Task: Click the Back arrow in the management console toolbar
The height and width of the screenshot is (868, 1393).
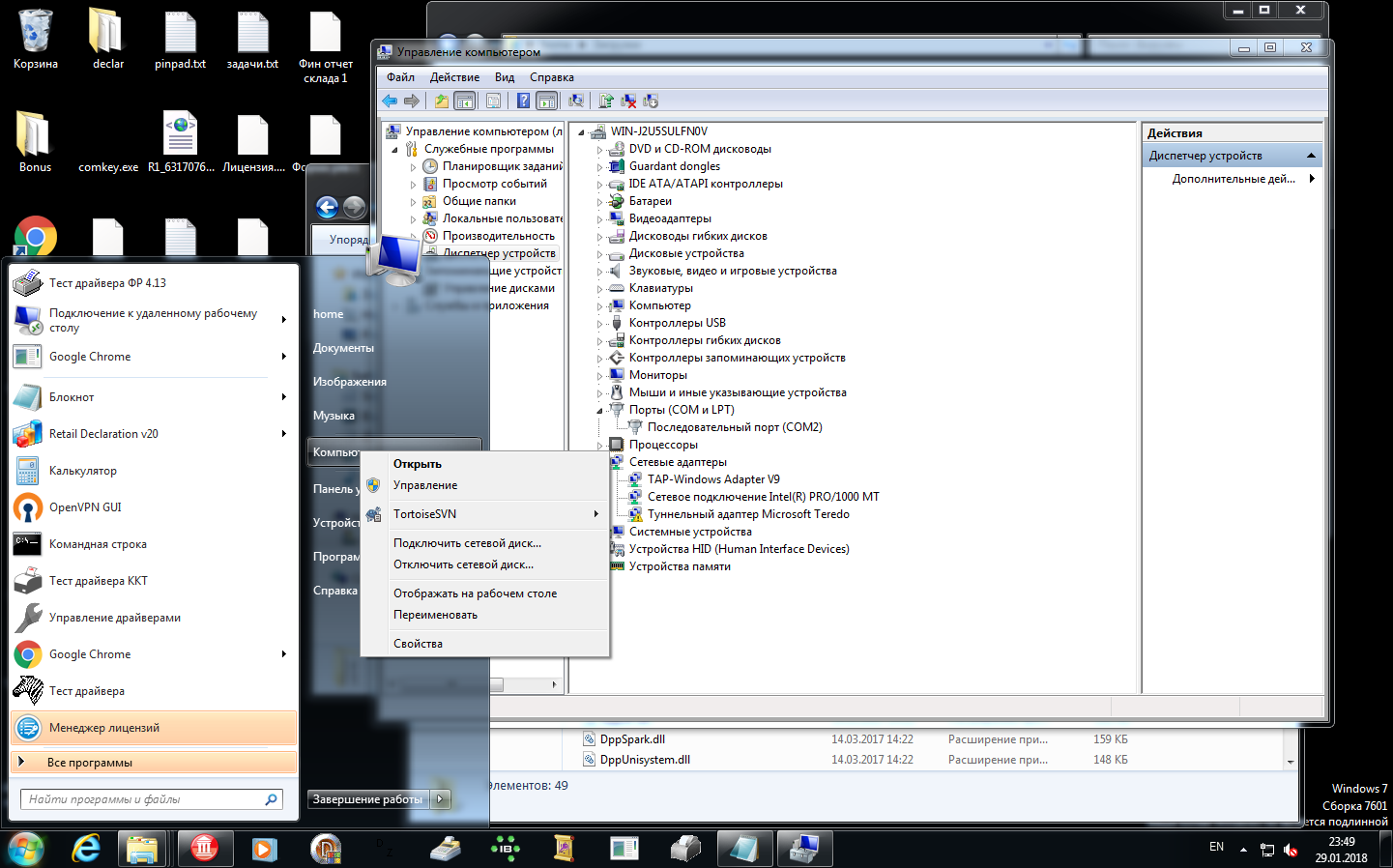Action: [390, 101]
